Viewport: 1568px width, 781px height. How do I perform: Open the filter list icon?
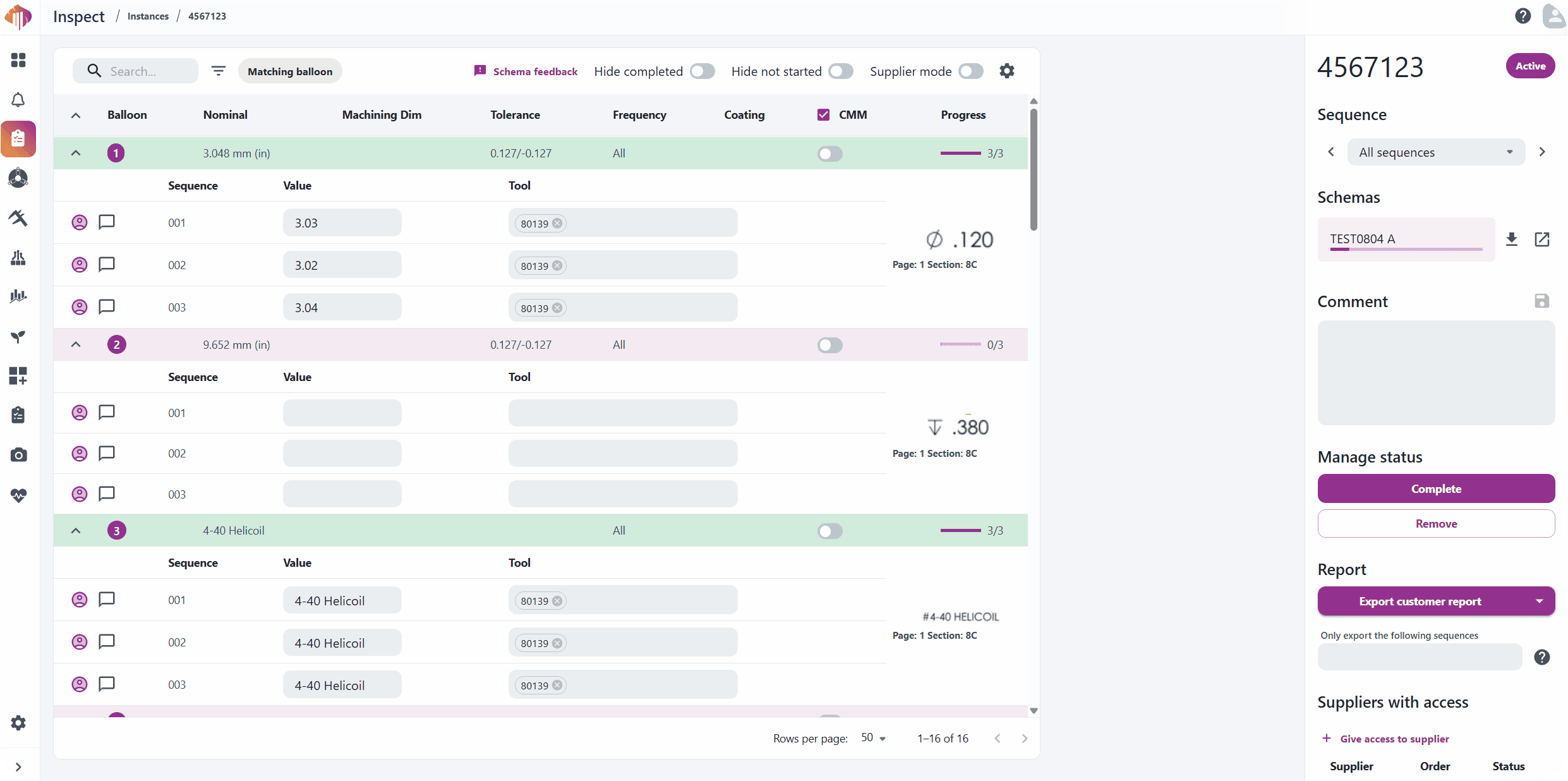tap(218, 71)
